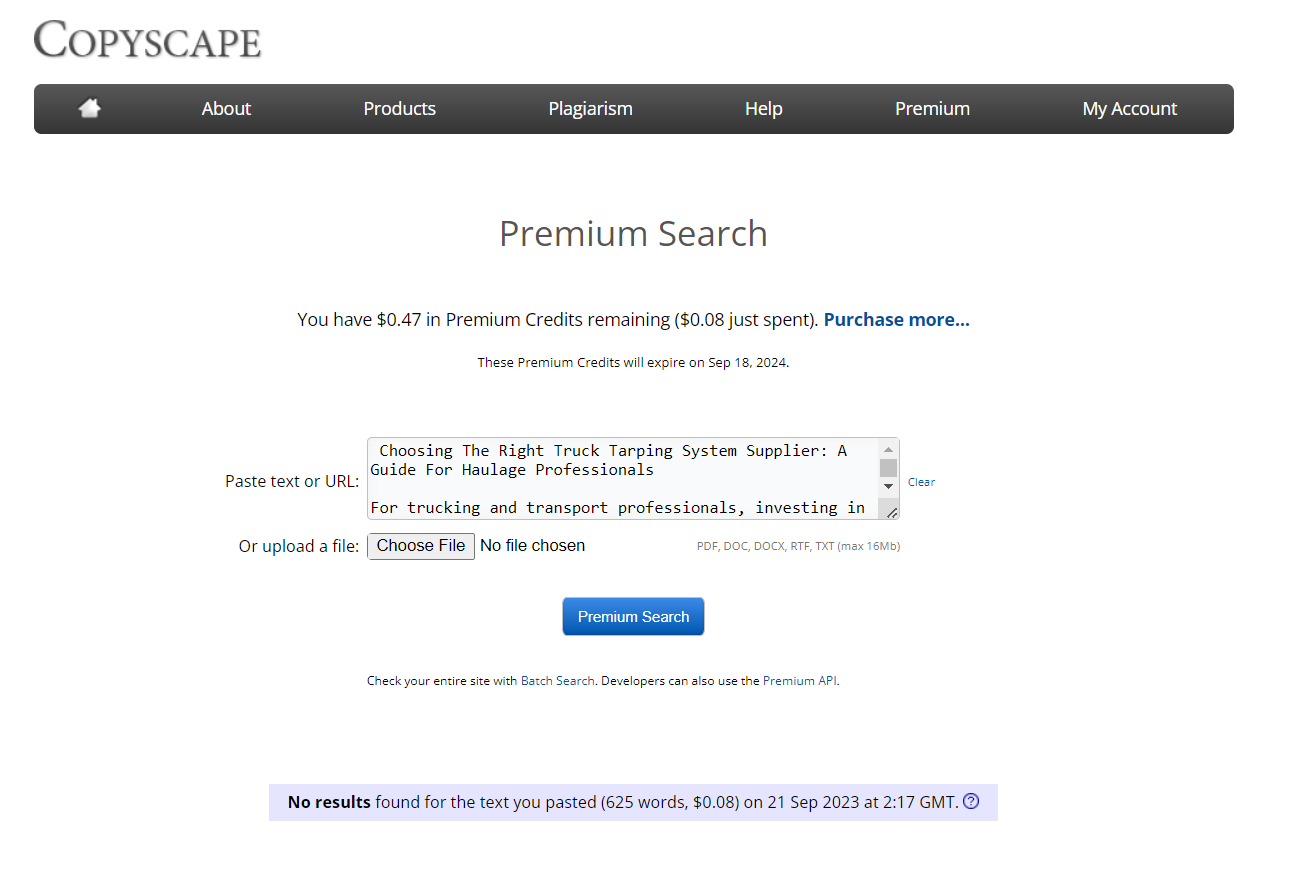Click the Choose File button
This screenshot has width=1302, height=876.
click(x=421, y=546)
